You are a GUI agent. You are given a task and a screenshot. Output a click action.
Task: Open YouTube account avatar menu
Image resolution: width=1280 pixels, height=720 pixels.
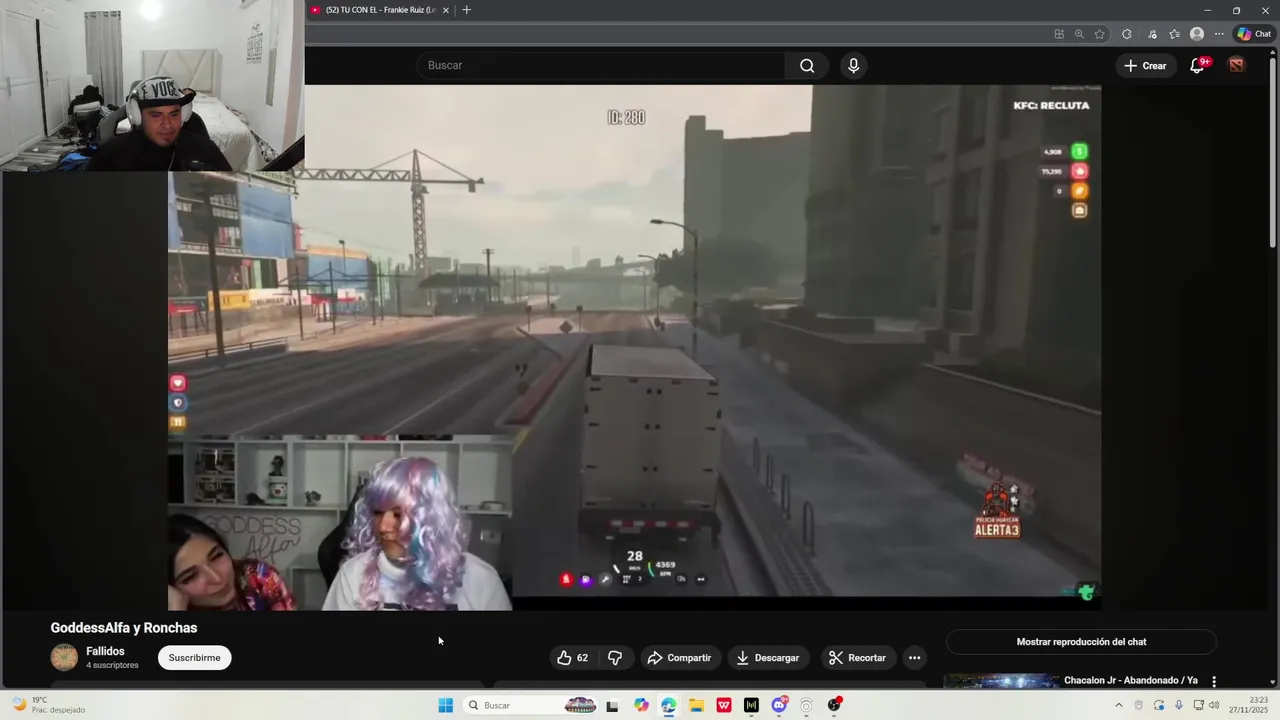pyautogui.click(x=1237, y=66)
